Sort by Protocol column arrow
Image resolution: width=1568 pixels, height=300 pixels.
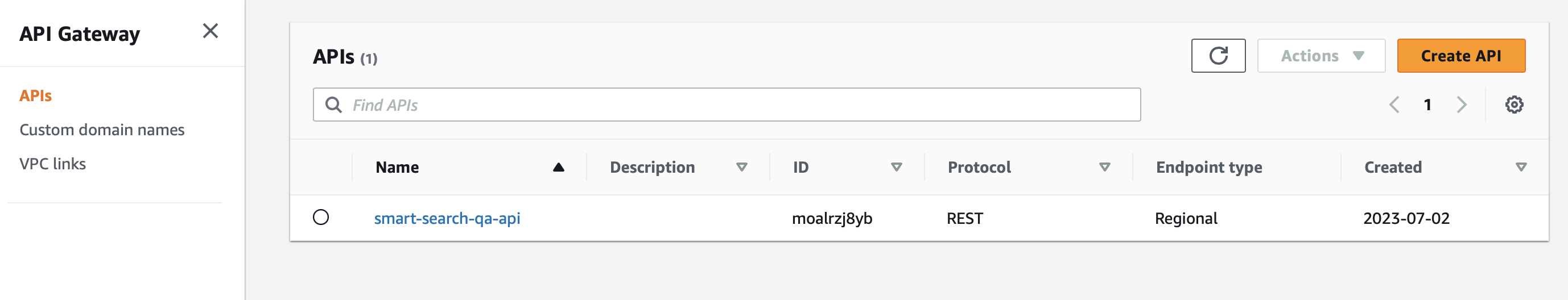coord(1104,167)
